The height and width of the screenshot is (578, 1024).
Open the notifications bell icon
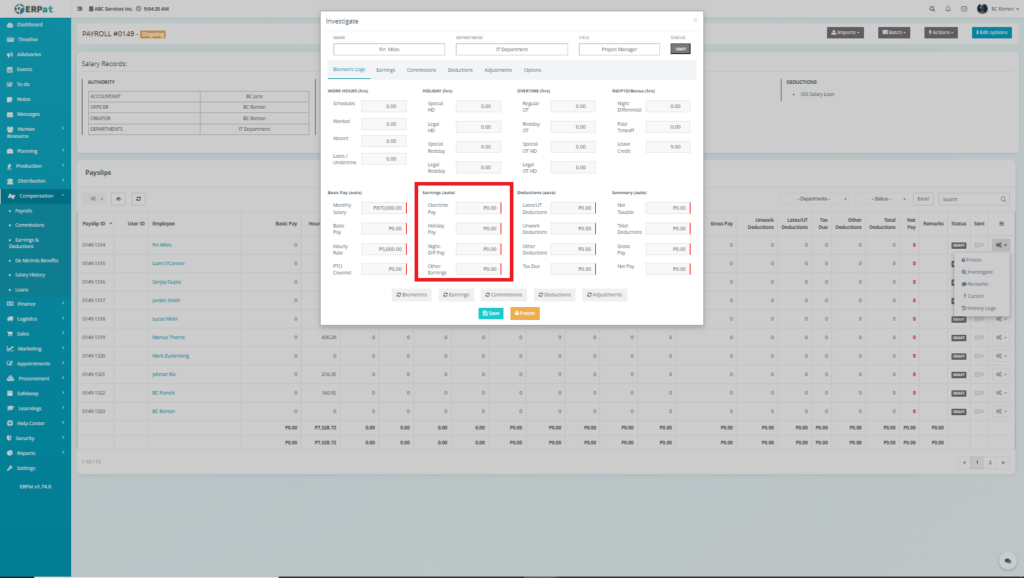tap(949, 8)
